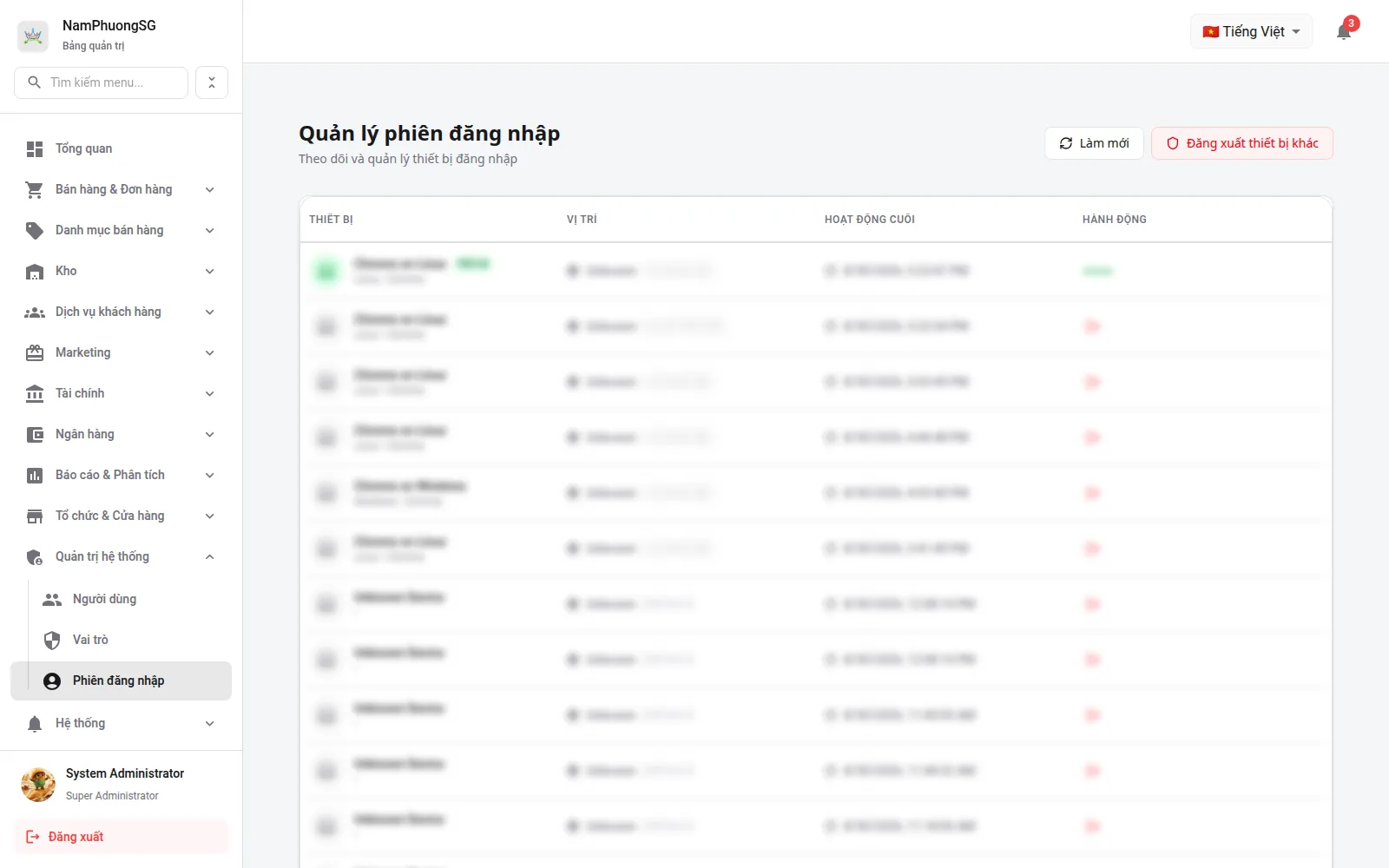1389x868 pixels.
Task: Expand the Bán hàng & Đơn hàng chevron
Action: (210, 189)
